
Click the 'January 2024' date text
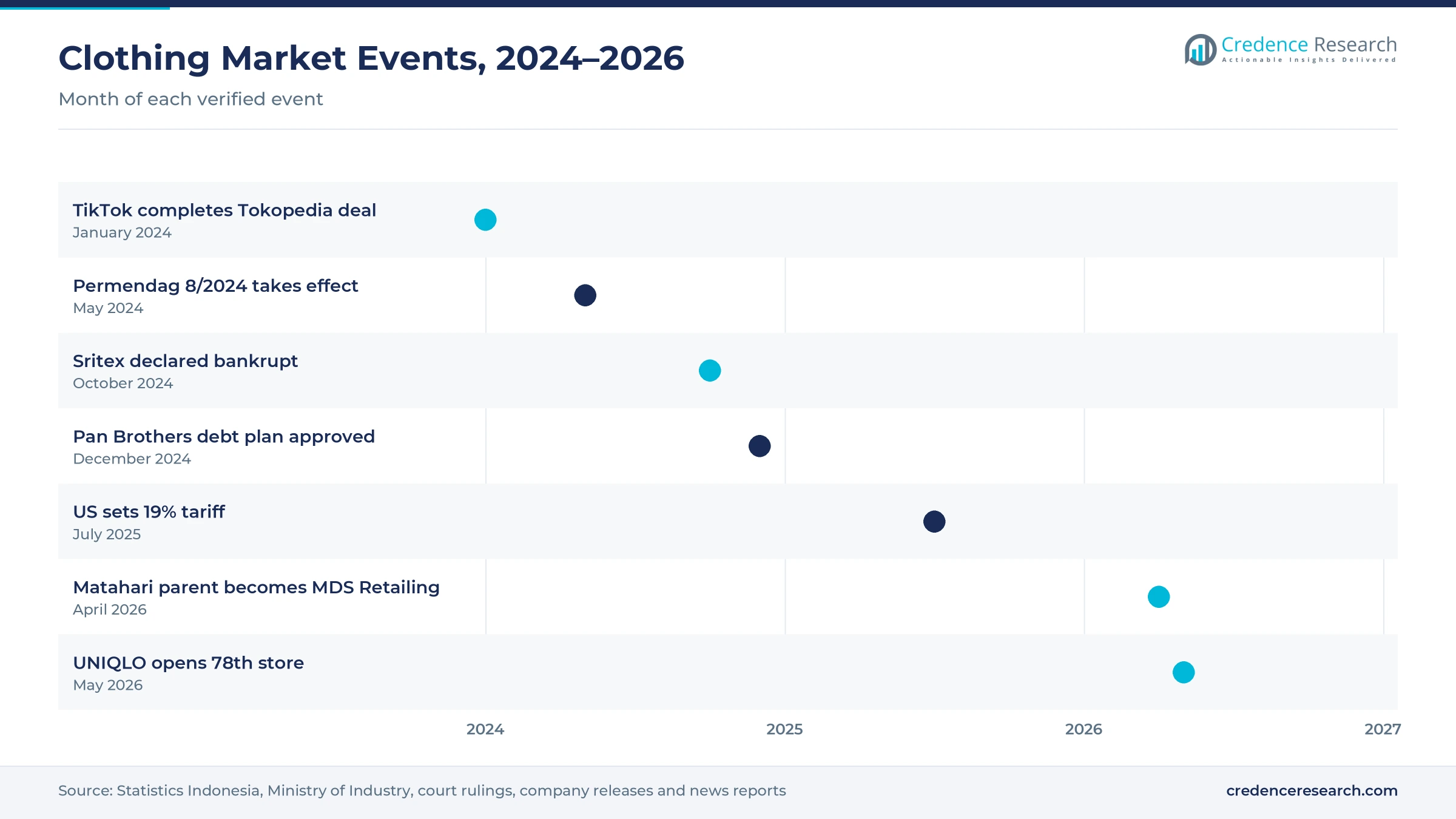(122, 233)
